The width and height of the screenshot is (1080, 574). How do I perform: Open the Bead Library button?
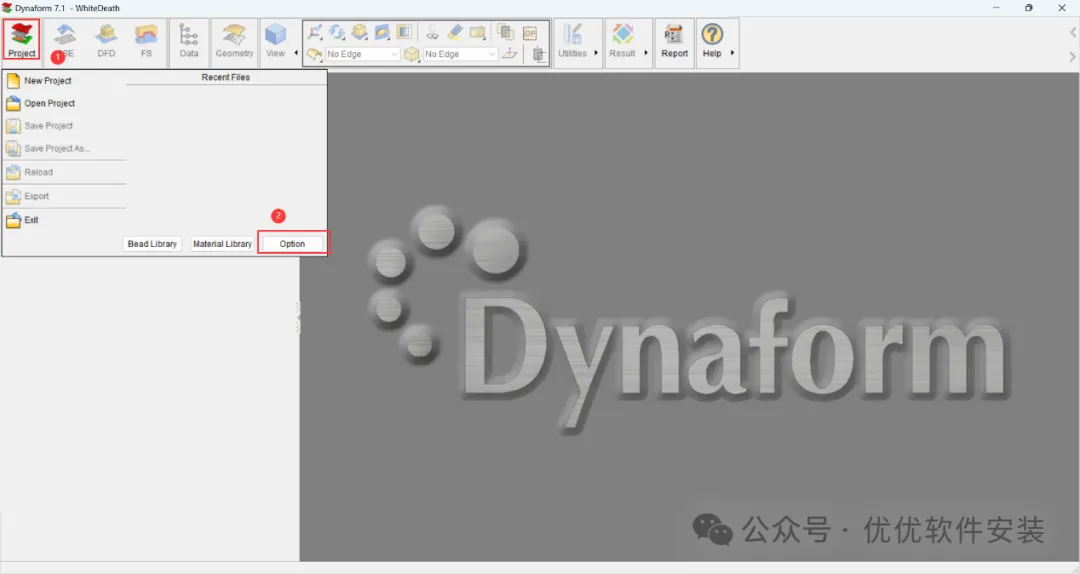click(x=152, y=244)
